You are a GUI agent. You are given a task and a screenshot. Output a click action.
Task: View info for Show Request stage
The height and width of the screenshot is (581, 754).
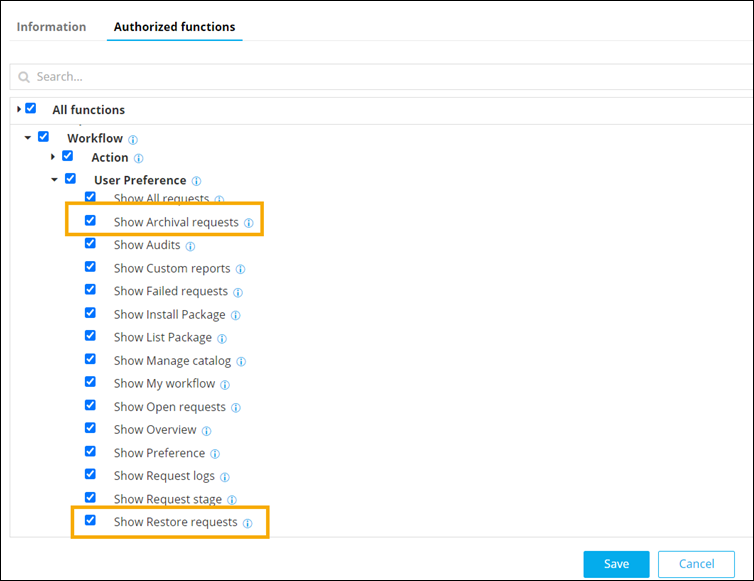[232, 500]
